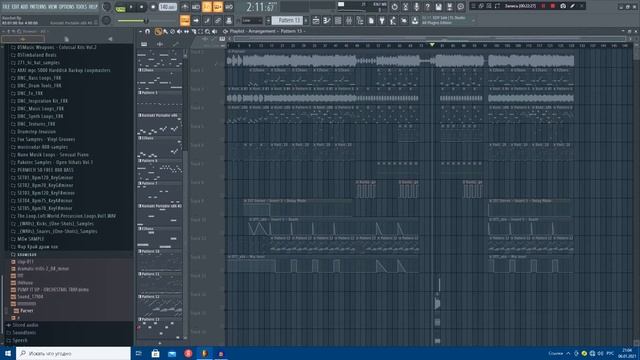This screenshot has height=360, width=640.
Task: Open the EDIT menu
Action: (x=15, y=7)
